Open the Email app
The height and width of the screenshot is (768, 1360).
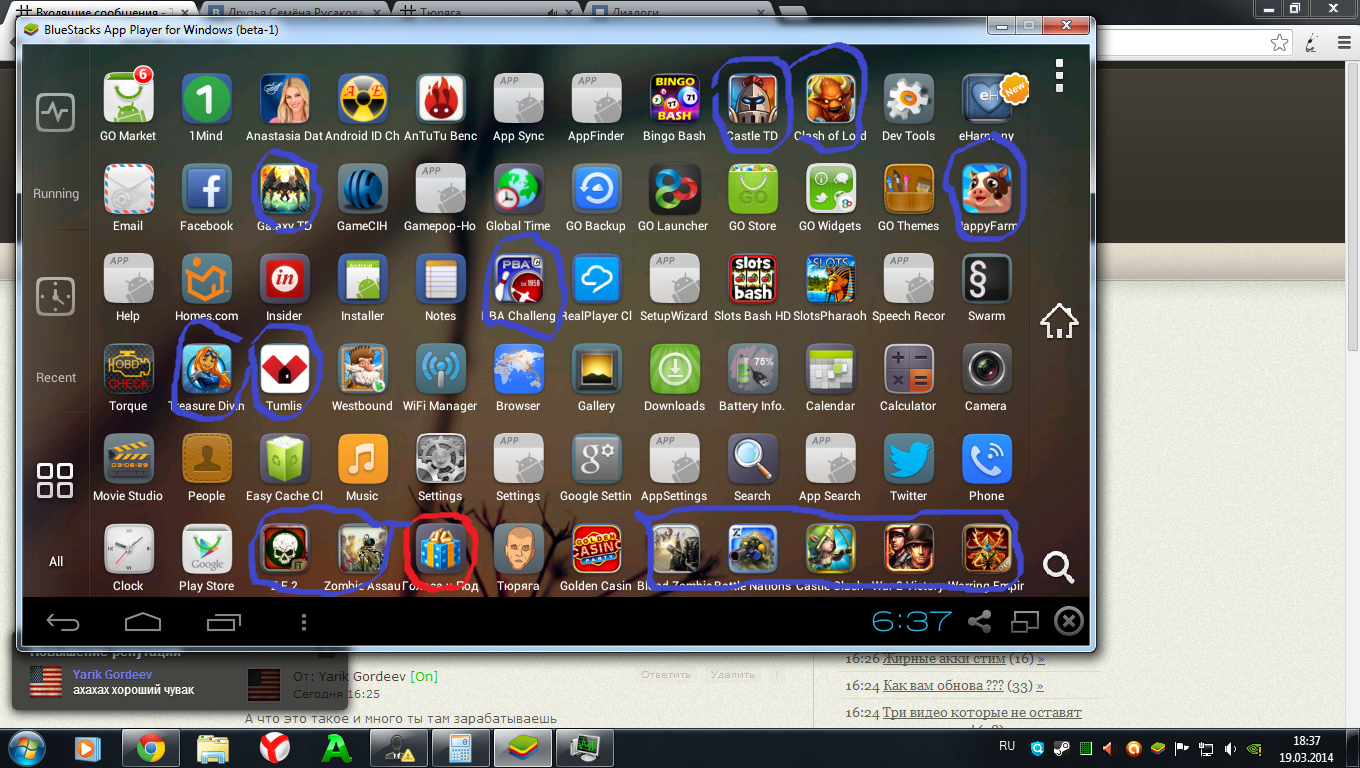[128, 189]
